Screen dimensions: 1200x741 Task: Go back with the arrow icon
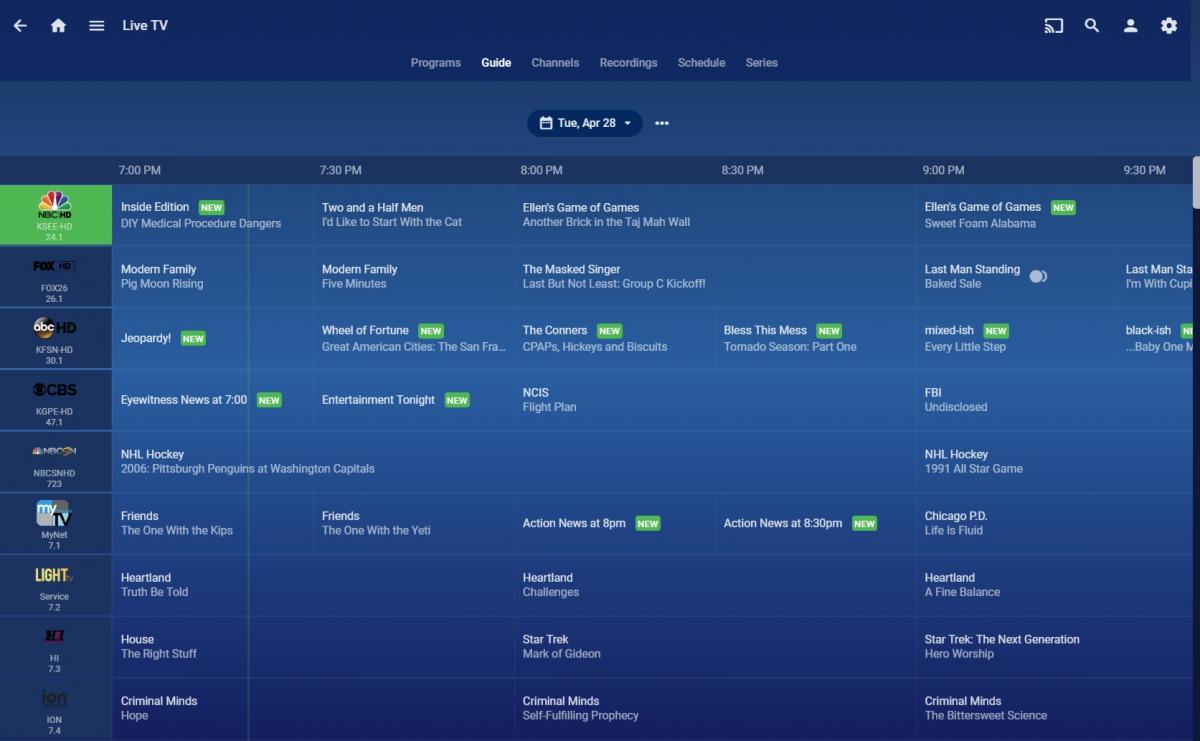pyautogui.click(x=20, y=26)
